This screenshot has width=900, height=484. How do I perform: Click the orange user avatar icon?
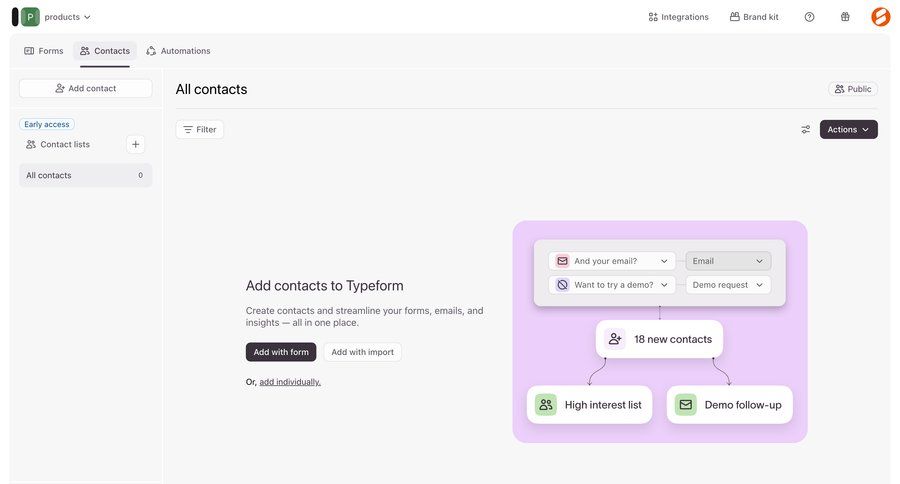coord(880,17)
